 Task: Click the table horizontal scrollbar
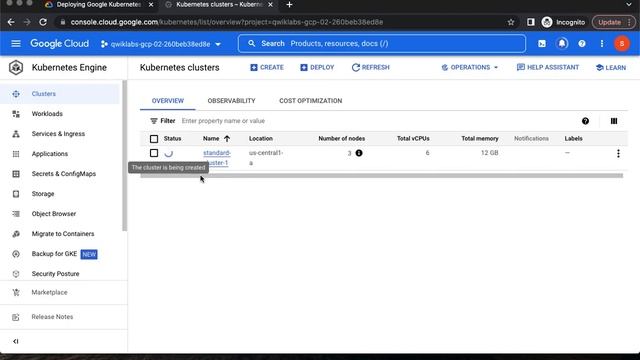[x=382, y=176]
